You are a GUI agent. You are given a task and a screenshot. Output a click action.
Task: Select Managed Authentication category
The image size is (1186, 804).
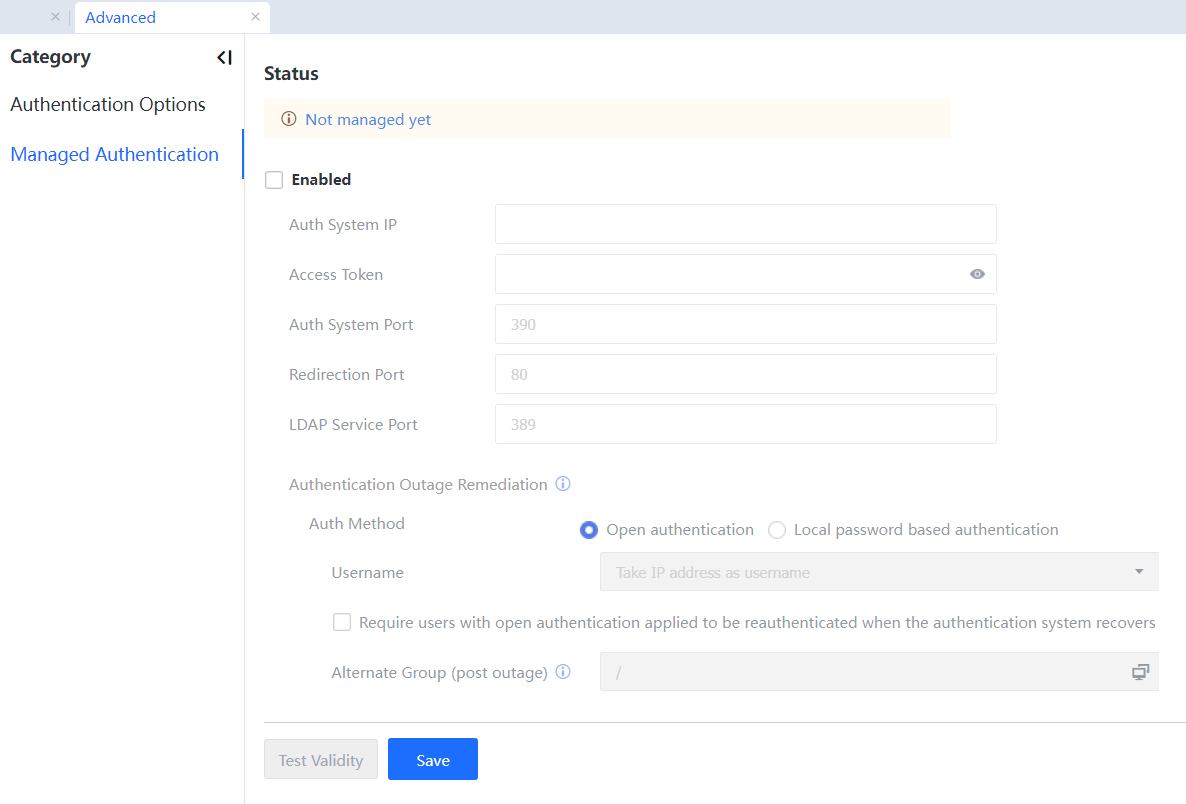(114, 155)
